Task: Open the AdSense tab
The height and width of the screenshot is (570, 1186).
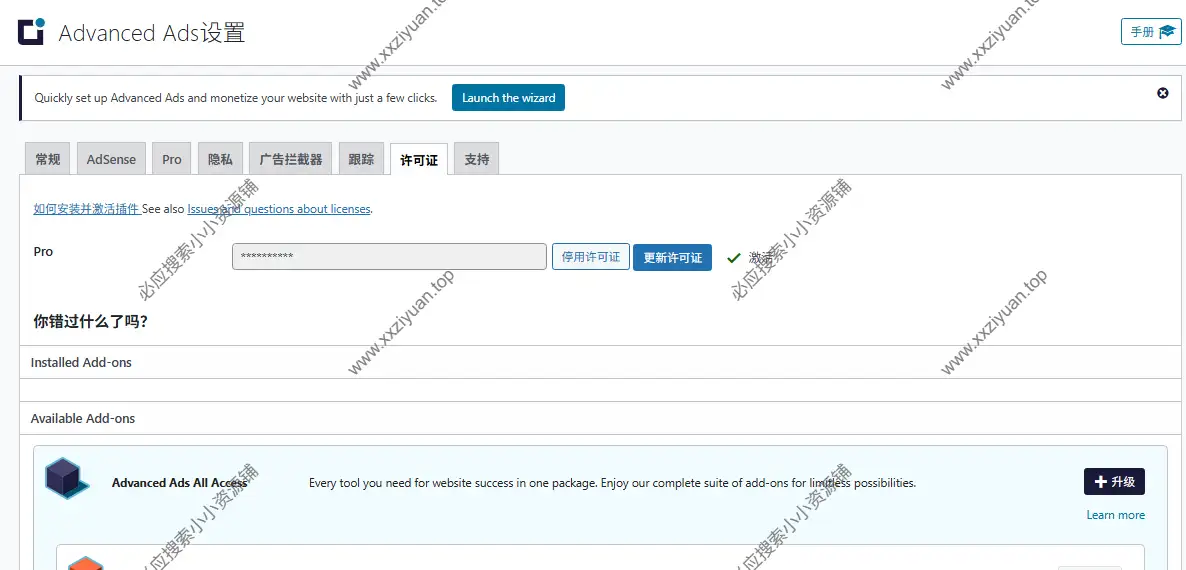Action: [111, 159]
